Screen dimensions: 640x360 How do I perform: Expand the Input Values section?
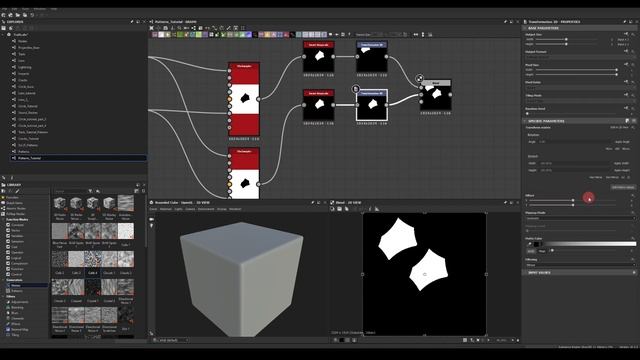click(525, 272)
